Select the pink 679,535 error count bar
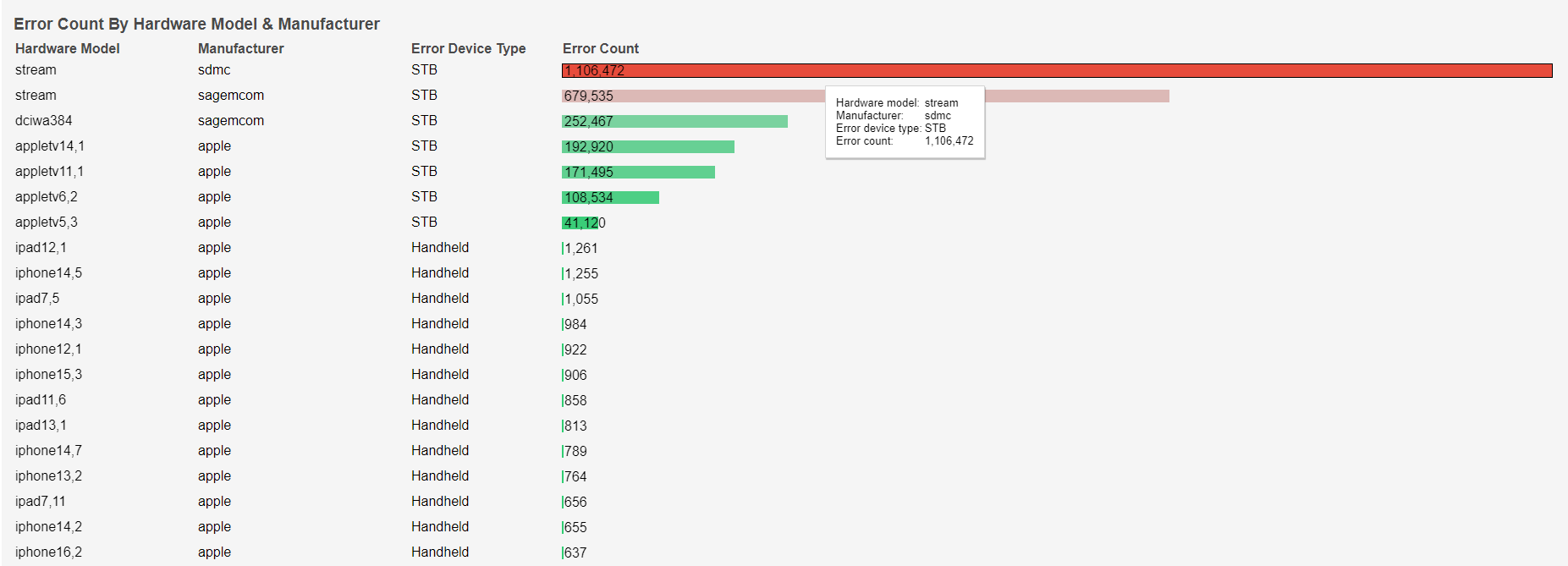The height and width of the screenshot is (566, 1568). (694, 96)
